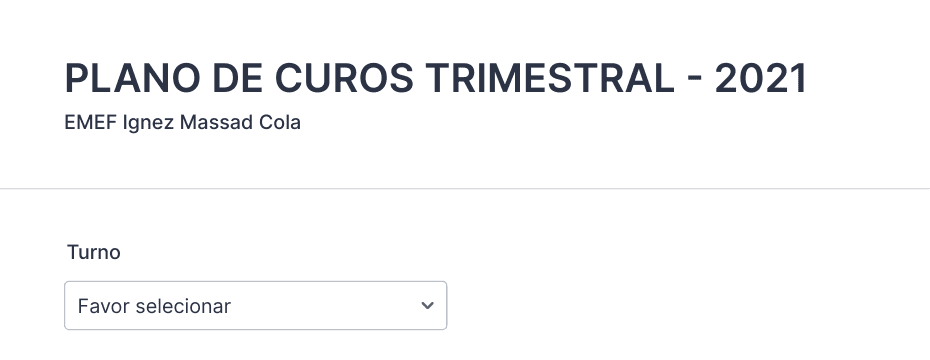Click the chevron arrow in Turno select
The height and width of the screenshot is (360, 930).
427,306
